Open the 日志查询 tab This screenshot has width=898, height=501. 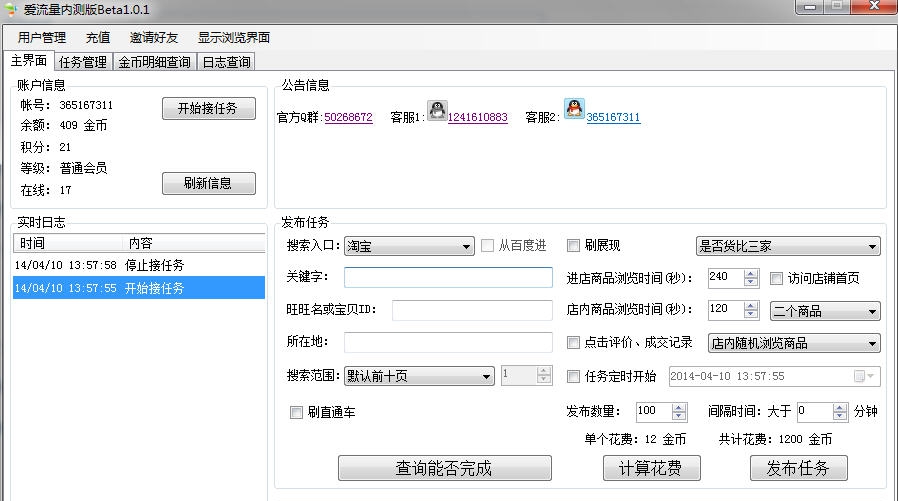(226, 62)
